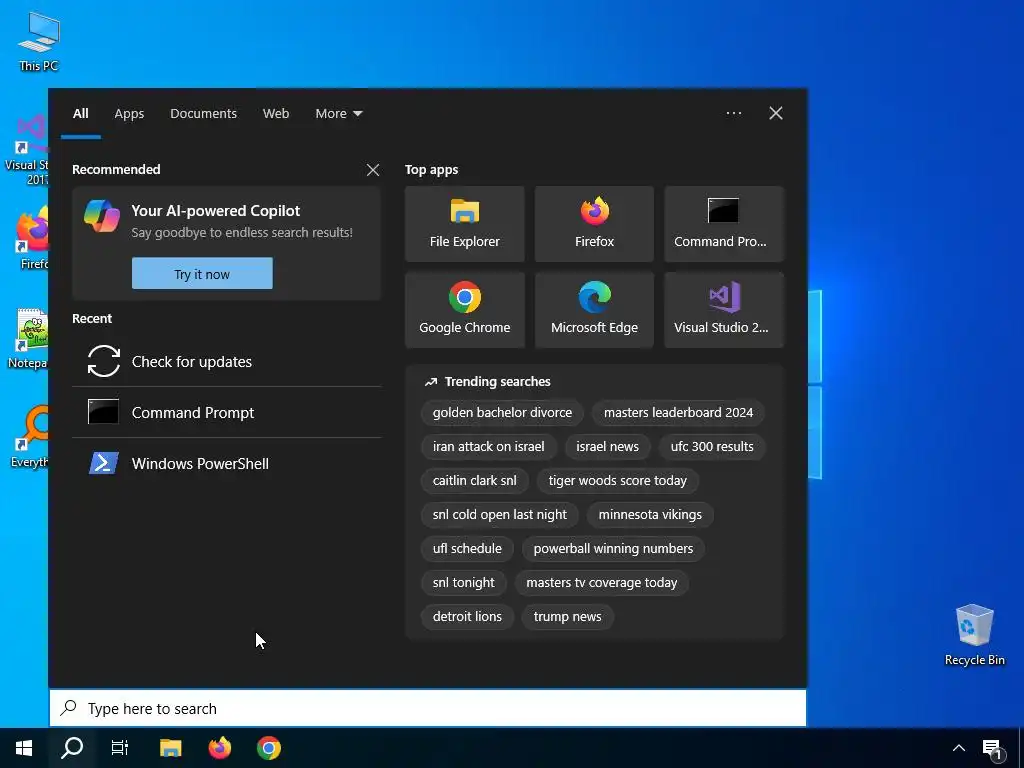Search trump news trend

tap(568, 616)
